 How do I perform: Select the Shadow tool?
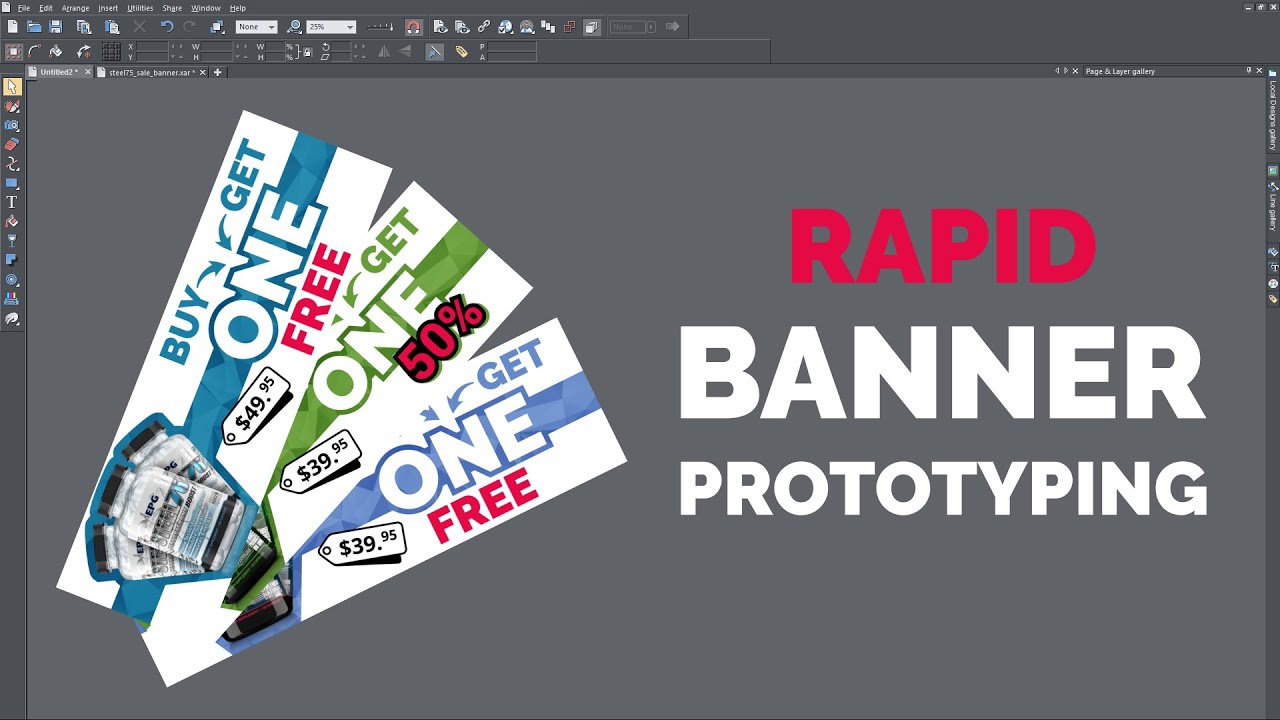pos(12,261)
